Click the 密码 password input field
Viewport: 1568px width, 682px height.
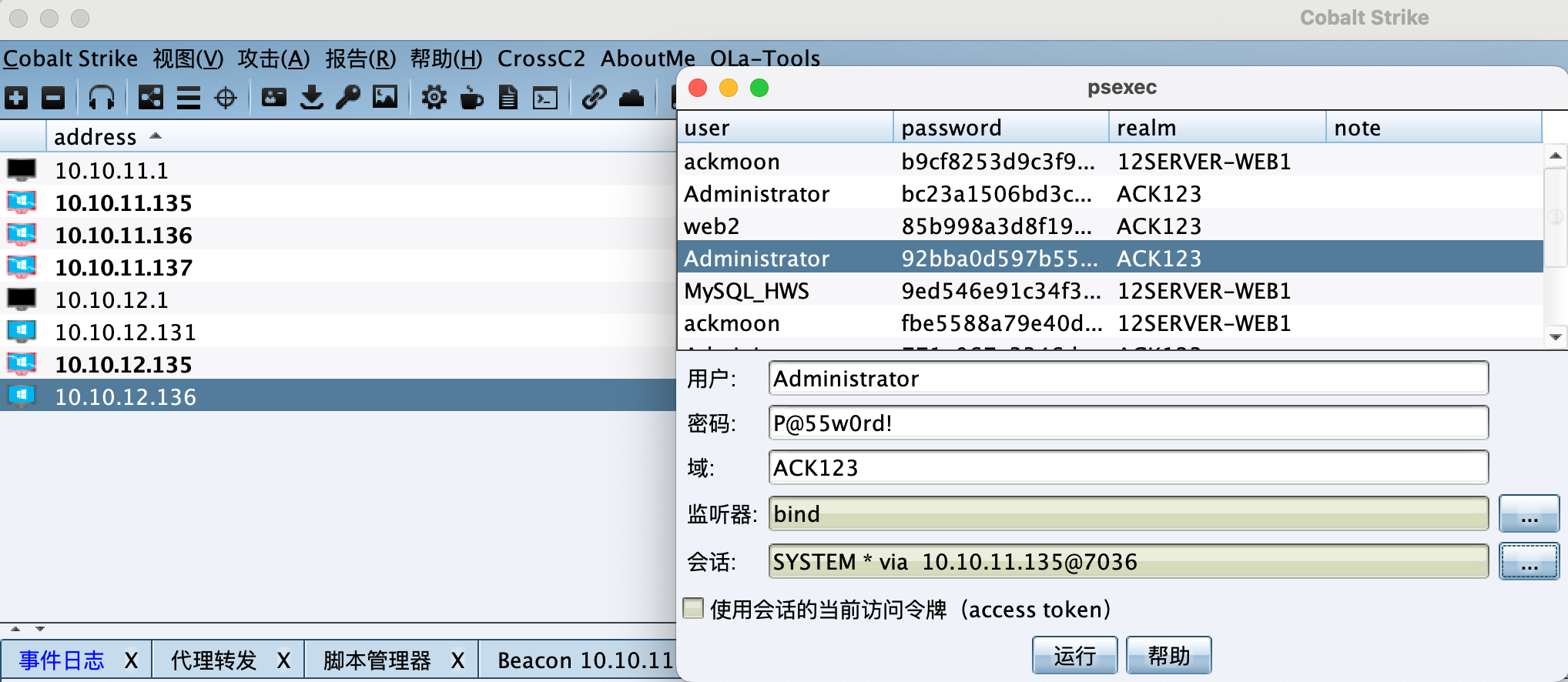(1127, 423)
